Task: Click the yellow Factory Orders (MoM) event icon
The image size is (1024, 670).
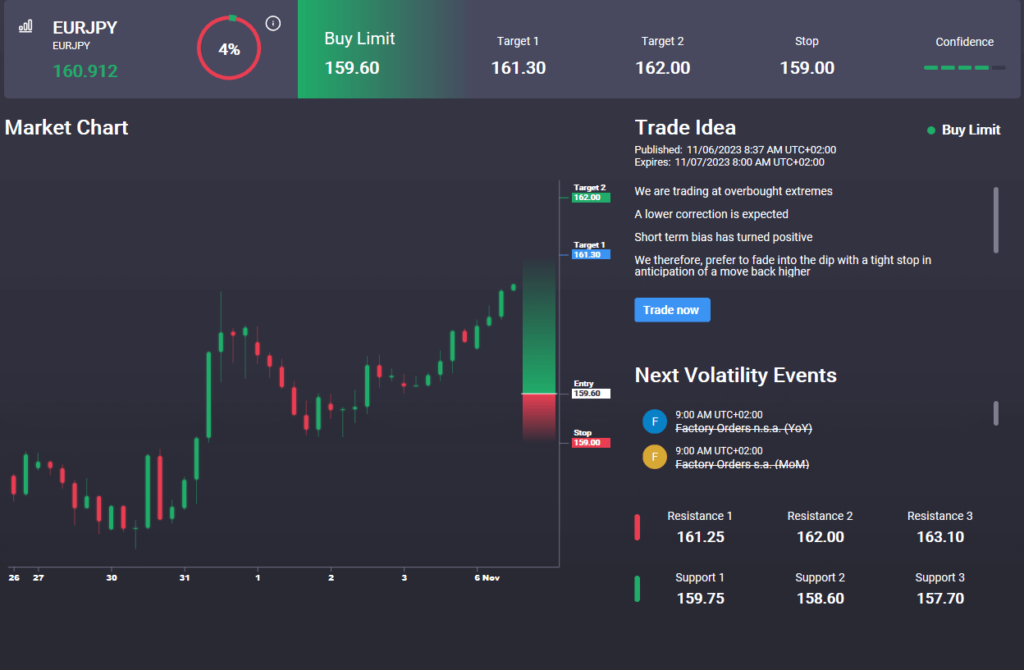Action: pos(654,457)
